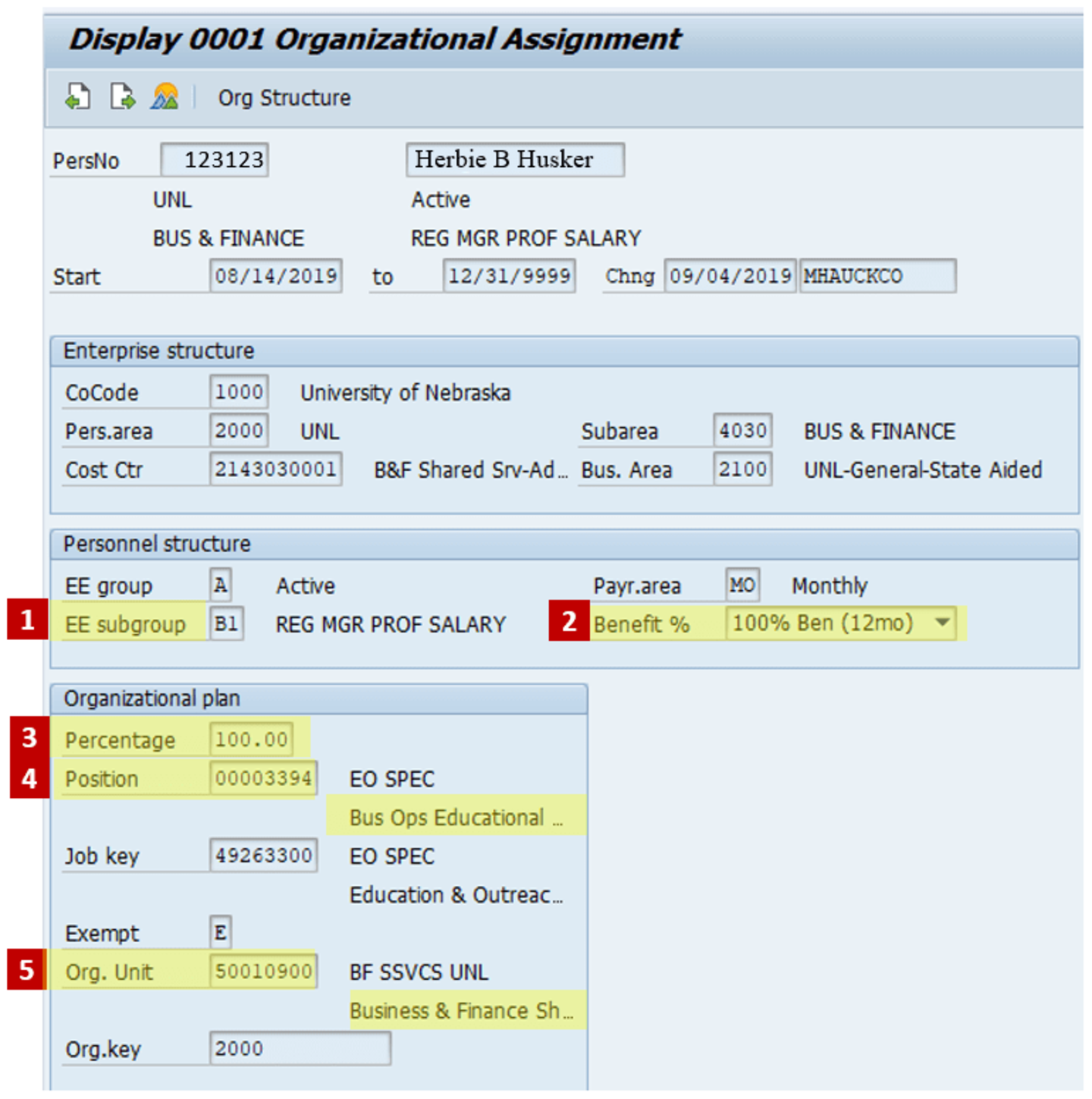This screenshot has width=1092, height=1099.
Task: Click the PersNo field containing 123123
Action: pos(215,159)
